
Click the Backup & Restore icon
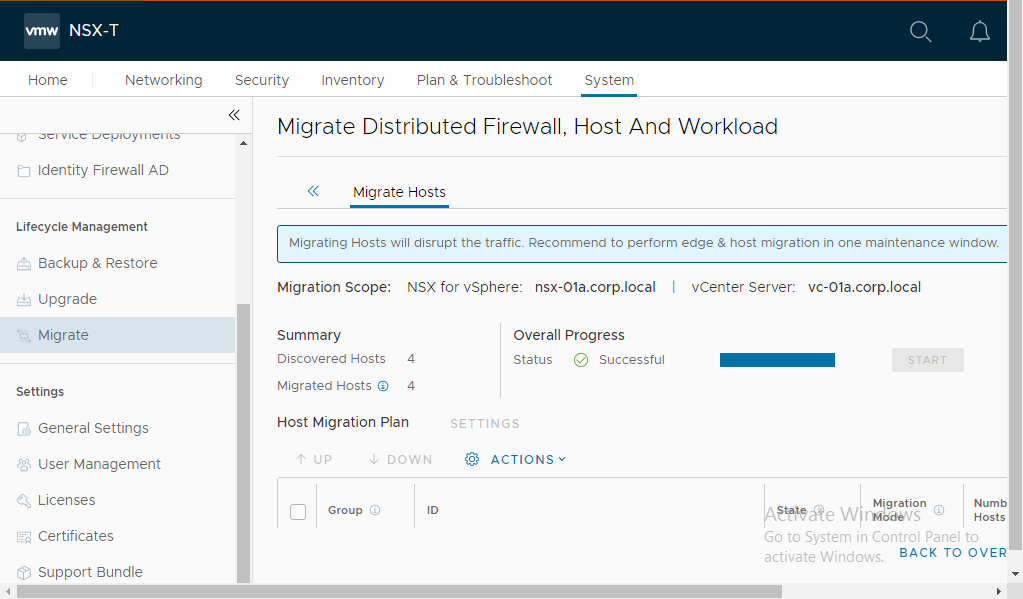click(x=23, y=264)
